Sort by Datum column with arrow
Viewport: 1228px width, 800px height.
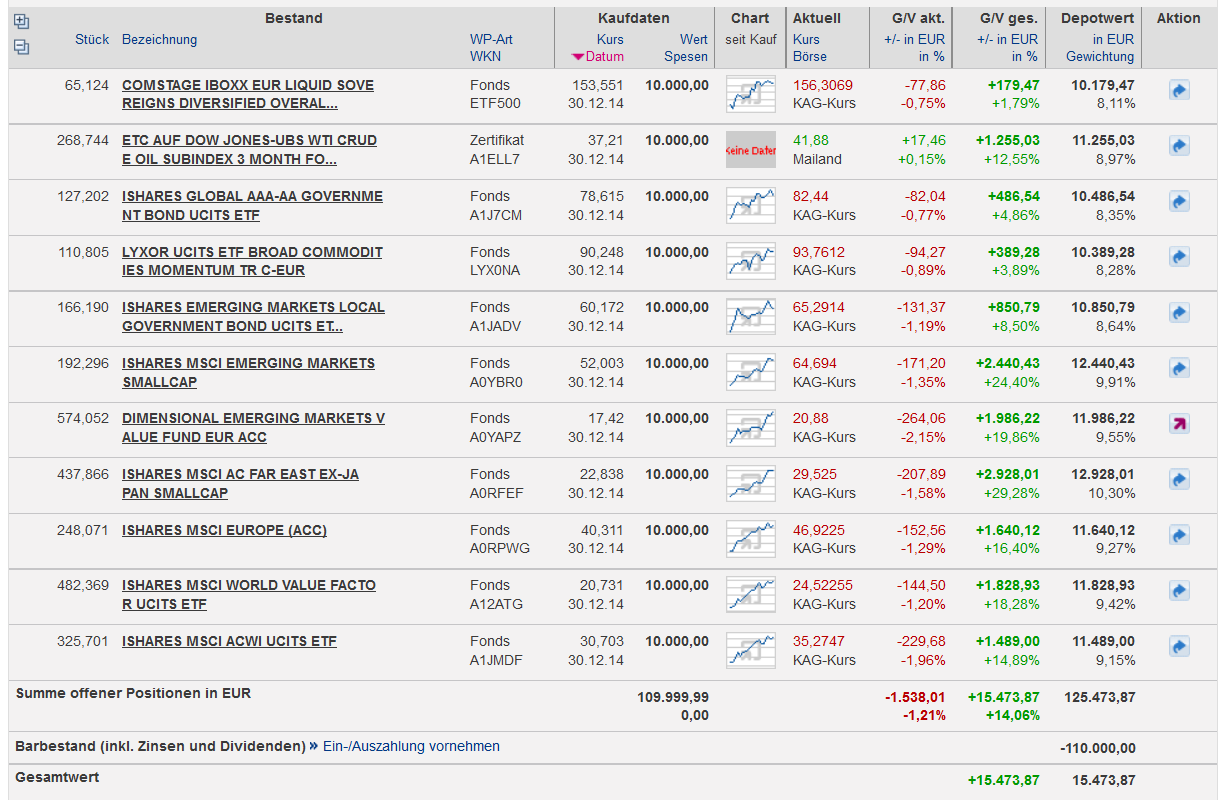598,57
